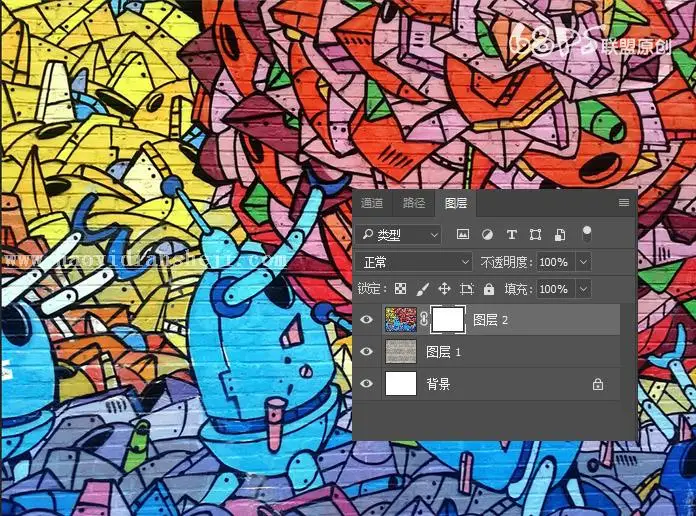This screenshot has height=516, width=696.
Task: Filter layers by pixel image icon
Action: click(463, 234)
